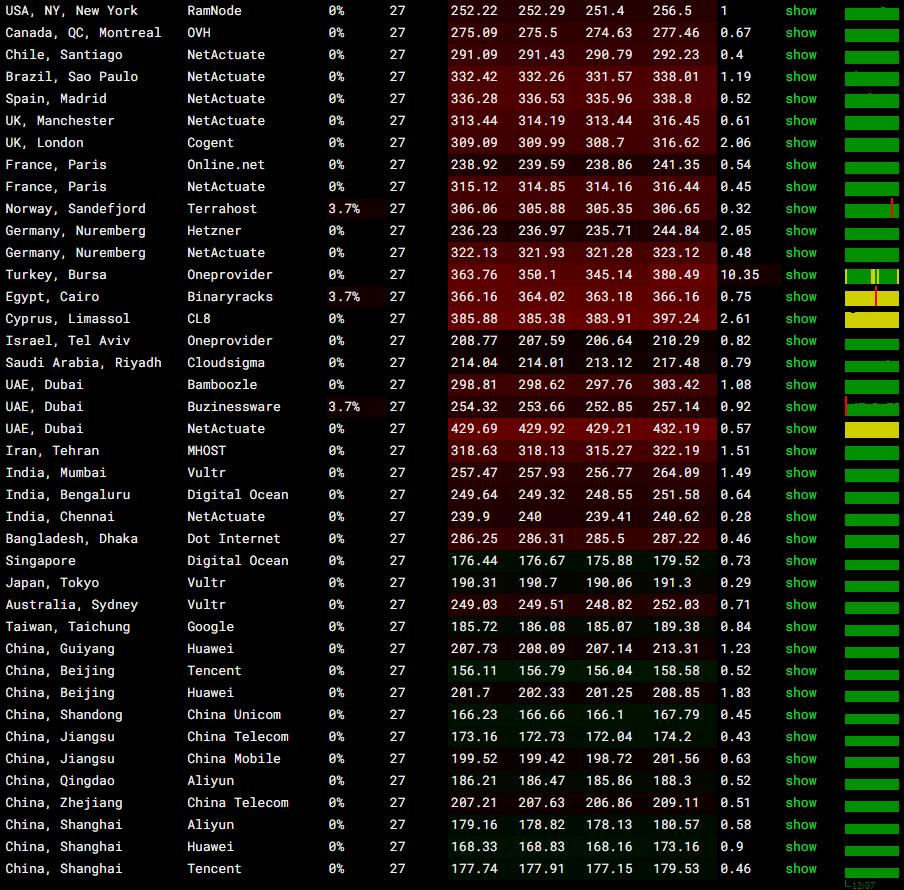Click the location text "China, Jiangsu" for China Telecom
Image resolution: width=904 pixels, height=890 pixels.
pos(60,737)
